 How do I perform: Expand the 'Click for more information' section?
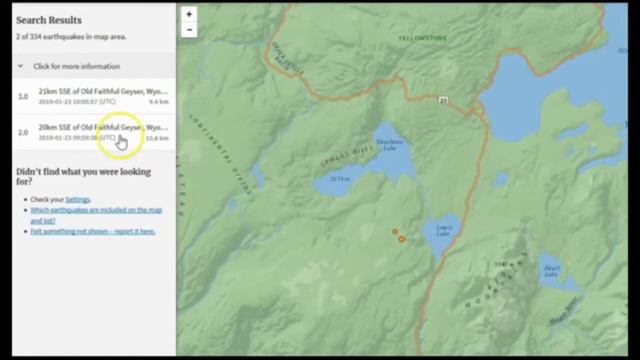[x=94, y=66]
